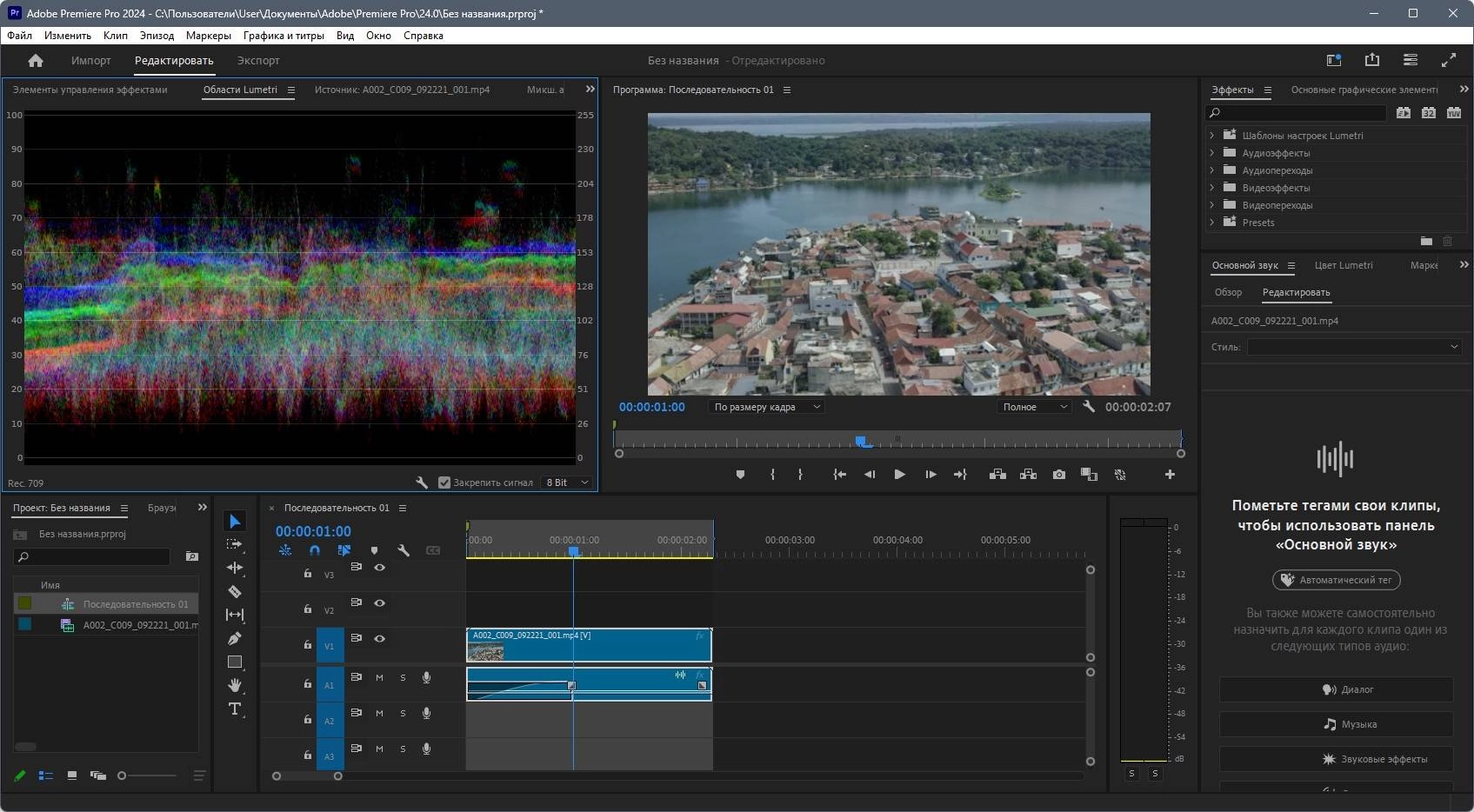Hide the V1 track output eye
Screen dimensions: 1474x812
tap(379, 638)
